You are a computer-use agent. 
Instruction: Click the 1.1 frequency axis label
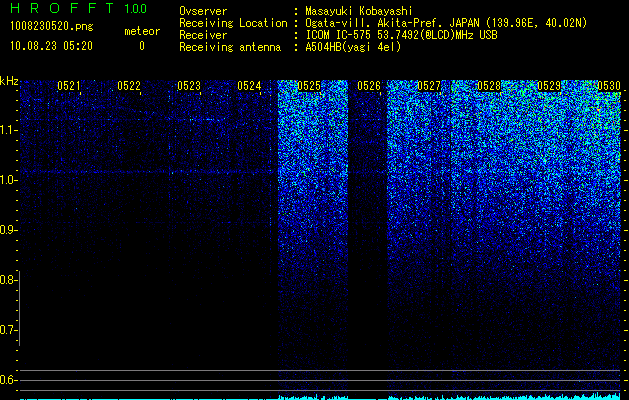click(7, 130)
